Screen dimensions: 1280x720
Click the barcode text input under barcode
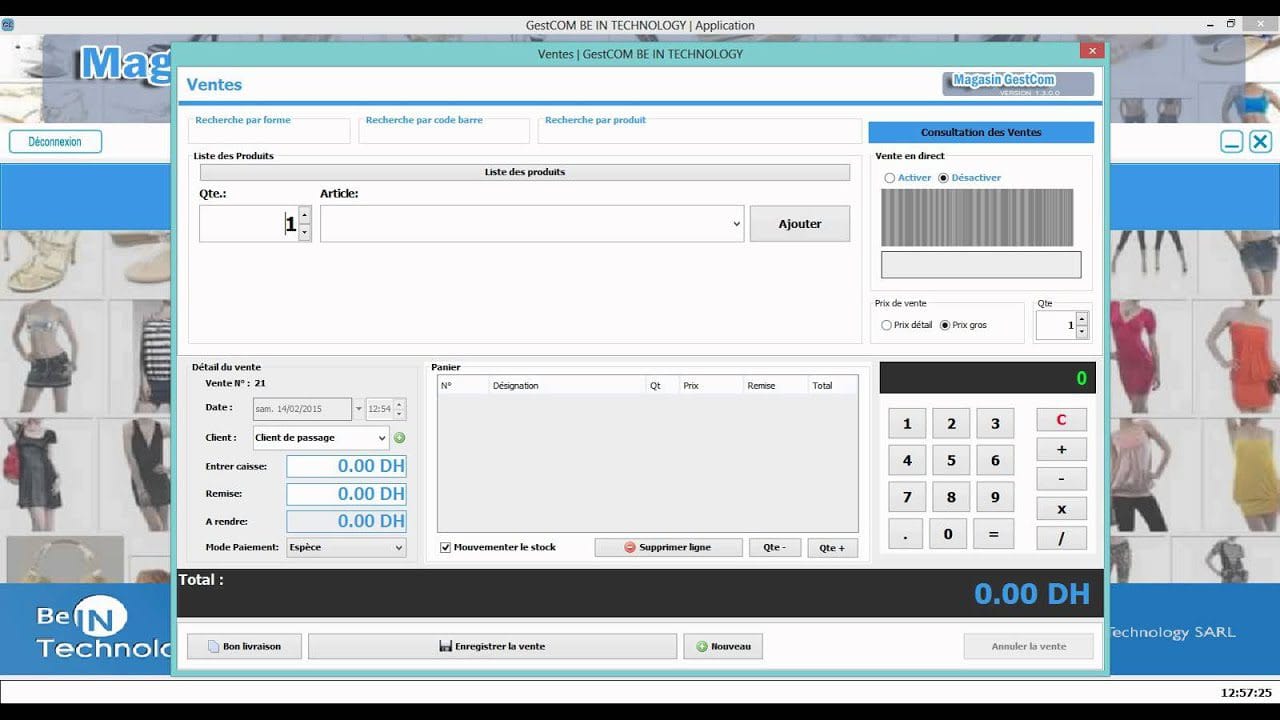981,264
